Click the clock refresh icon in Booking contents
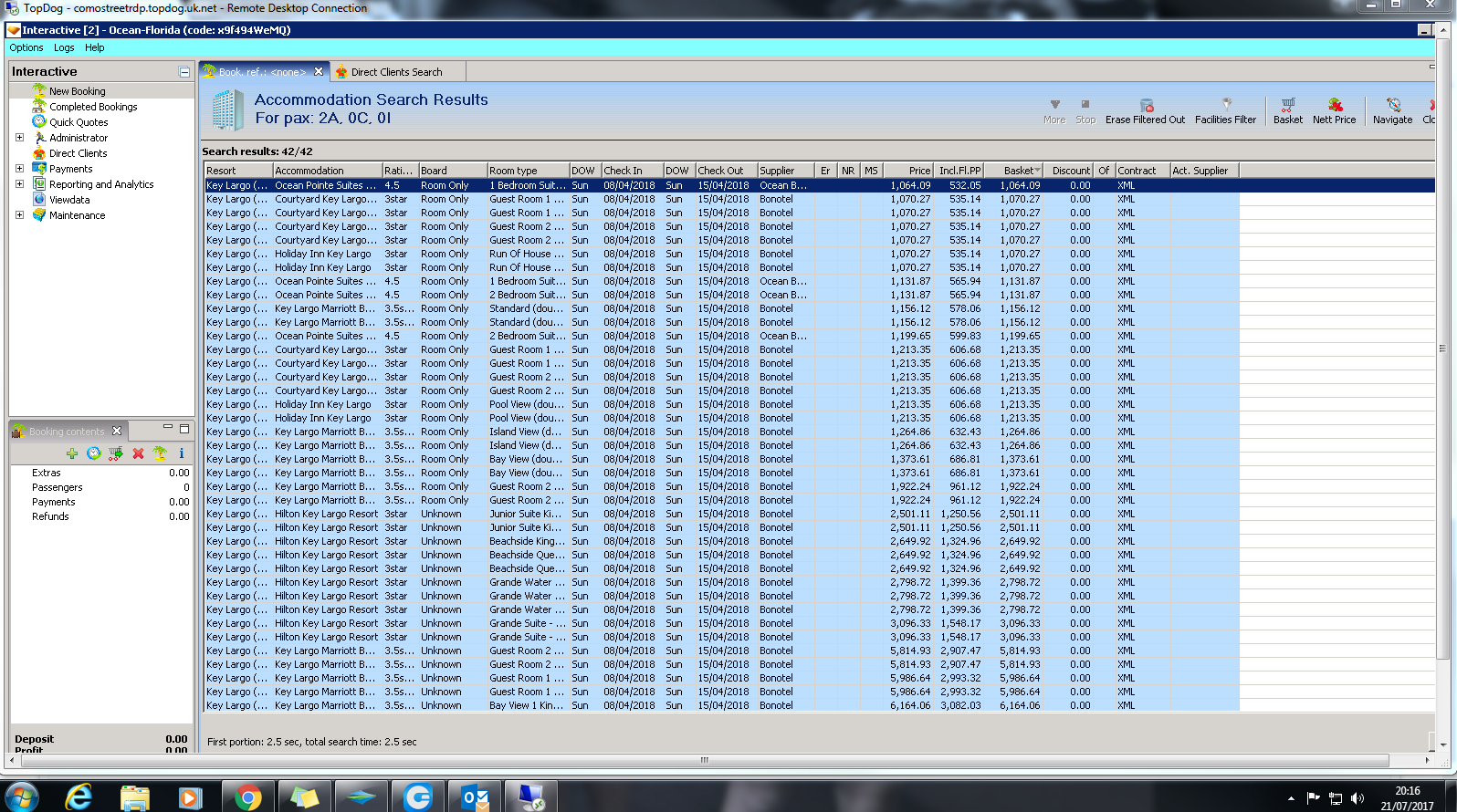Viewport: 1457px width, 812px height. click(x=93, y=453)
